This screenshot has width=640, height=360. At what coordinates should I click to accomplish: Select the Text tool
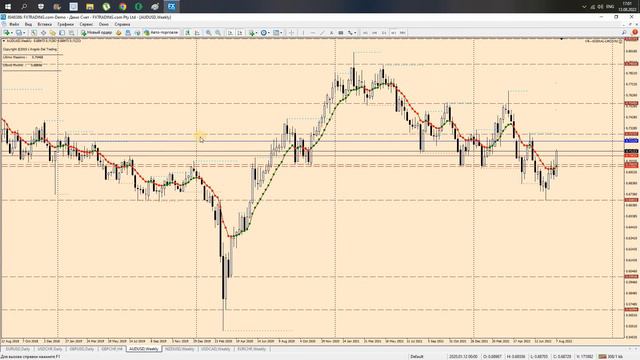pos(331,33)
